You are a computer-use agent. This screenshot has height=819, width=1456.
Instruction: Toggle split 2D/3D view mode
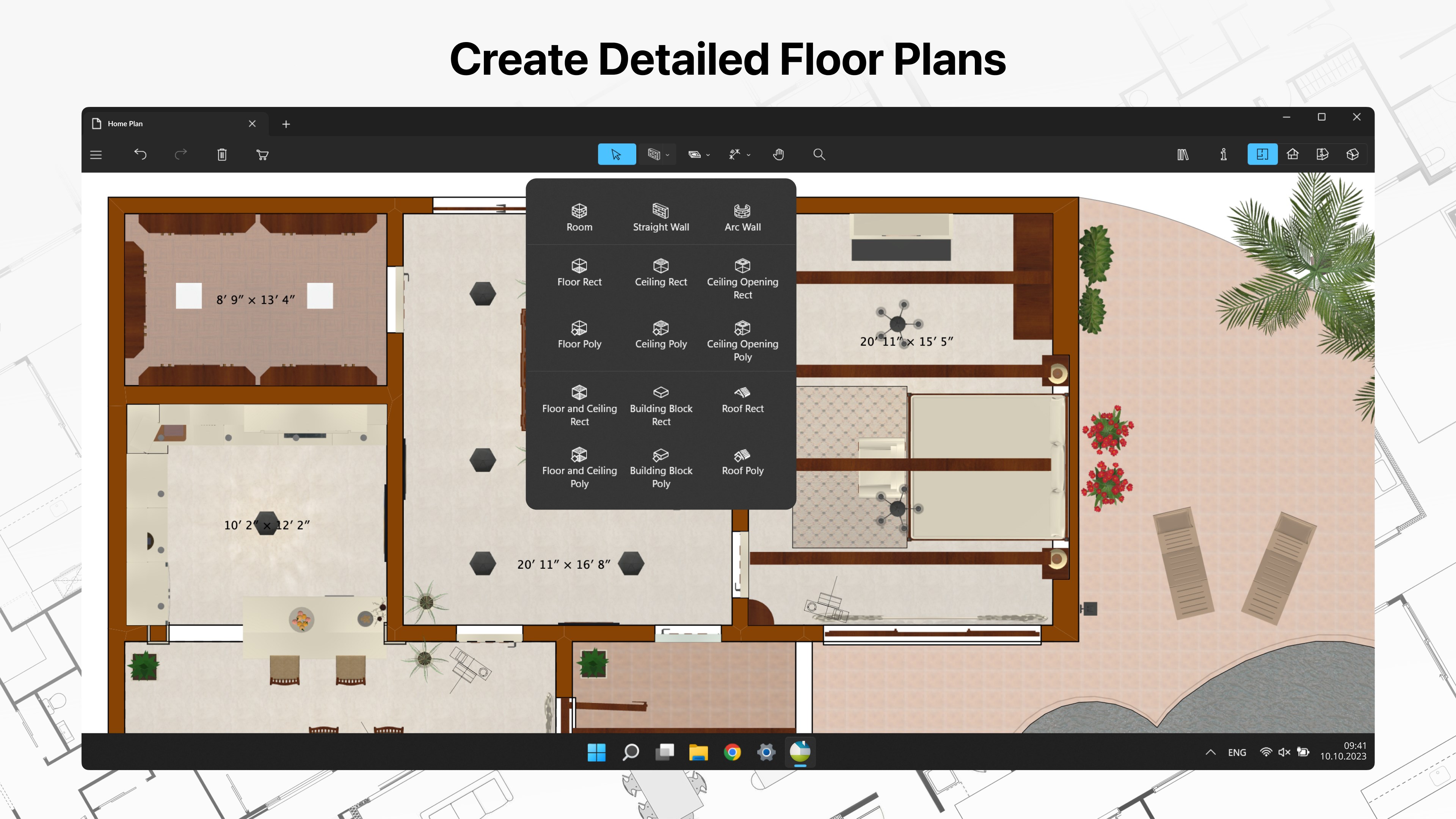click(x=1323, y=154)
